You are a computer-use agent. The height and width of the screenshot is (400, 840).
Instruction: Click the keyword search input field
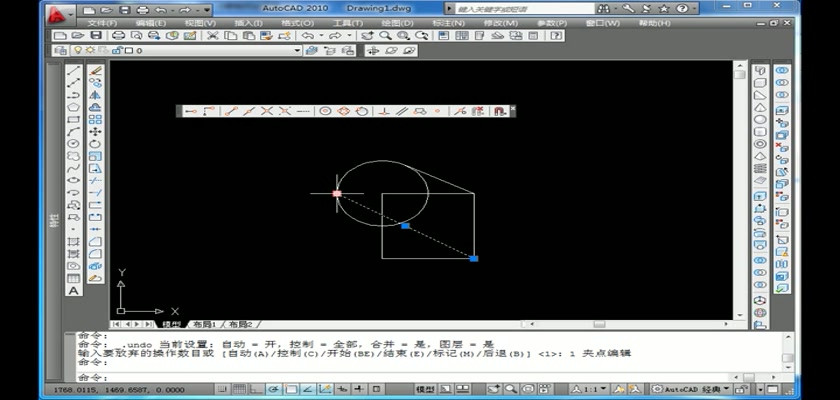[524, 9]
